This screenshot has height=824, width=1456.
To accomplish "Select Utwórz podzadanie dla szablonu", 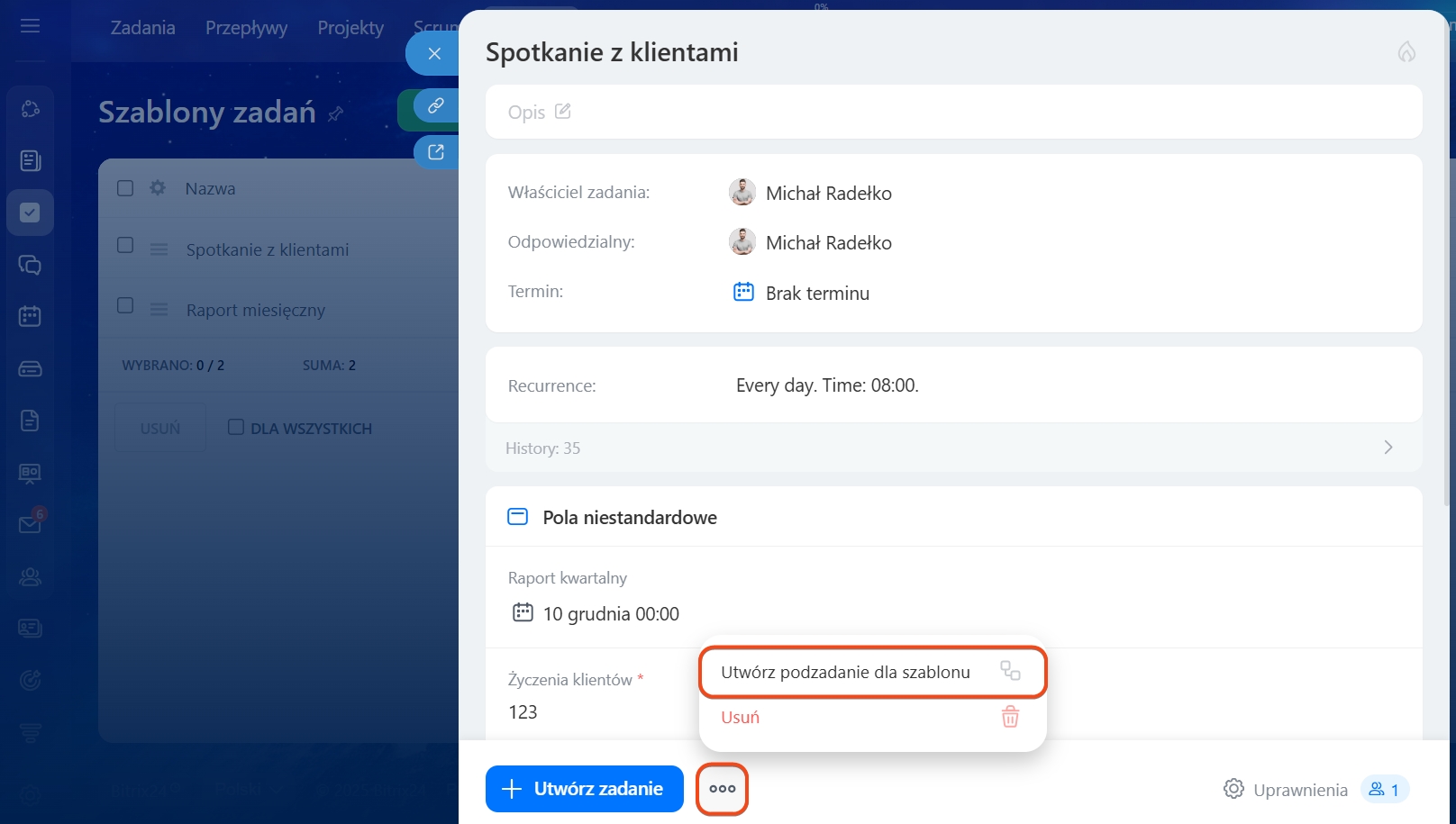I will (845, 672).
